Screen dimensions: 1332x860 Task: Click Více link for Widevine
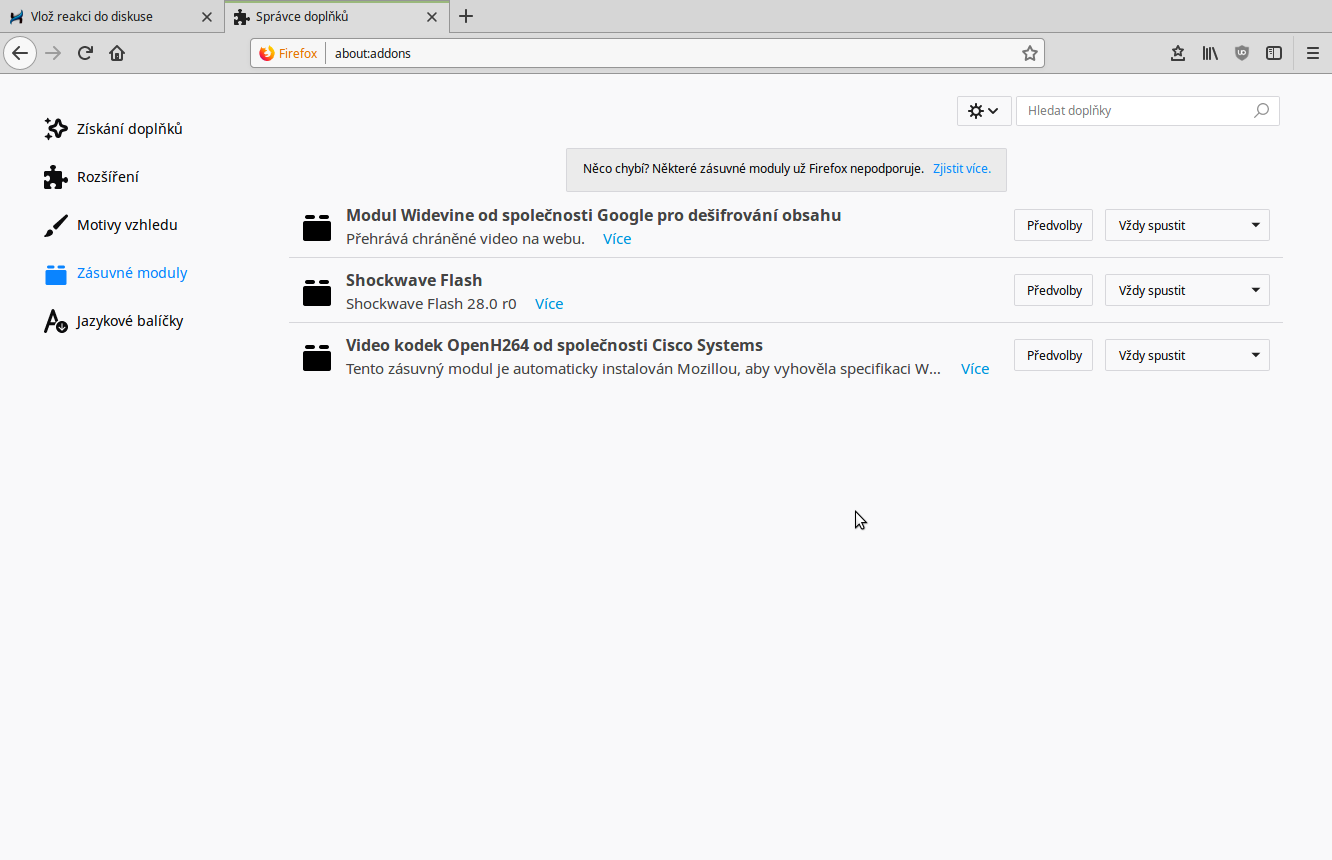coord(617,239)
